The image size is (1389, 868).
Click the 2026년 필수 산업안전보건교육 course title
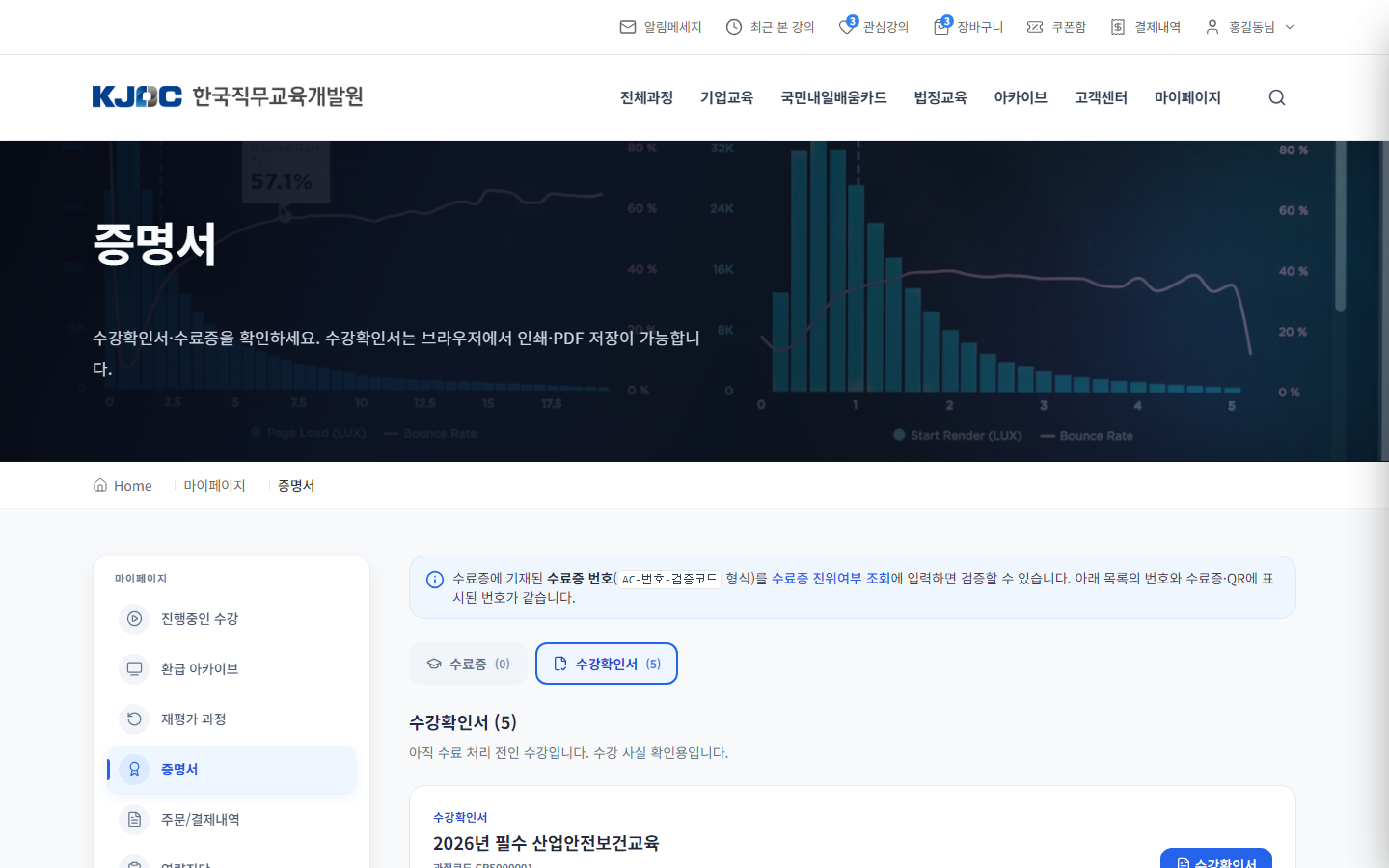tap(546, 843)
